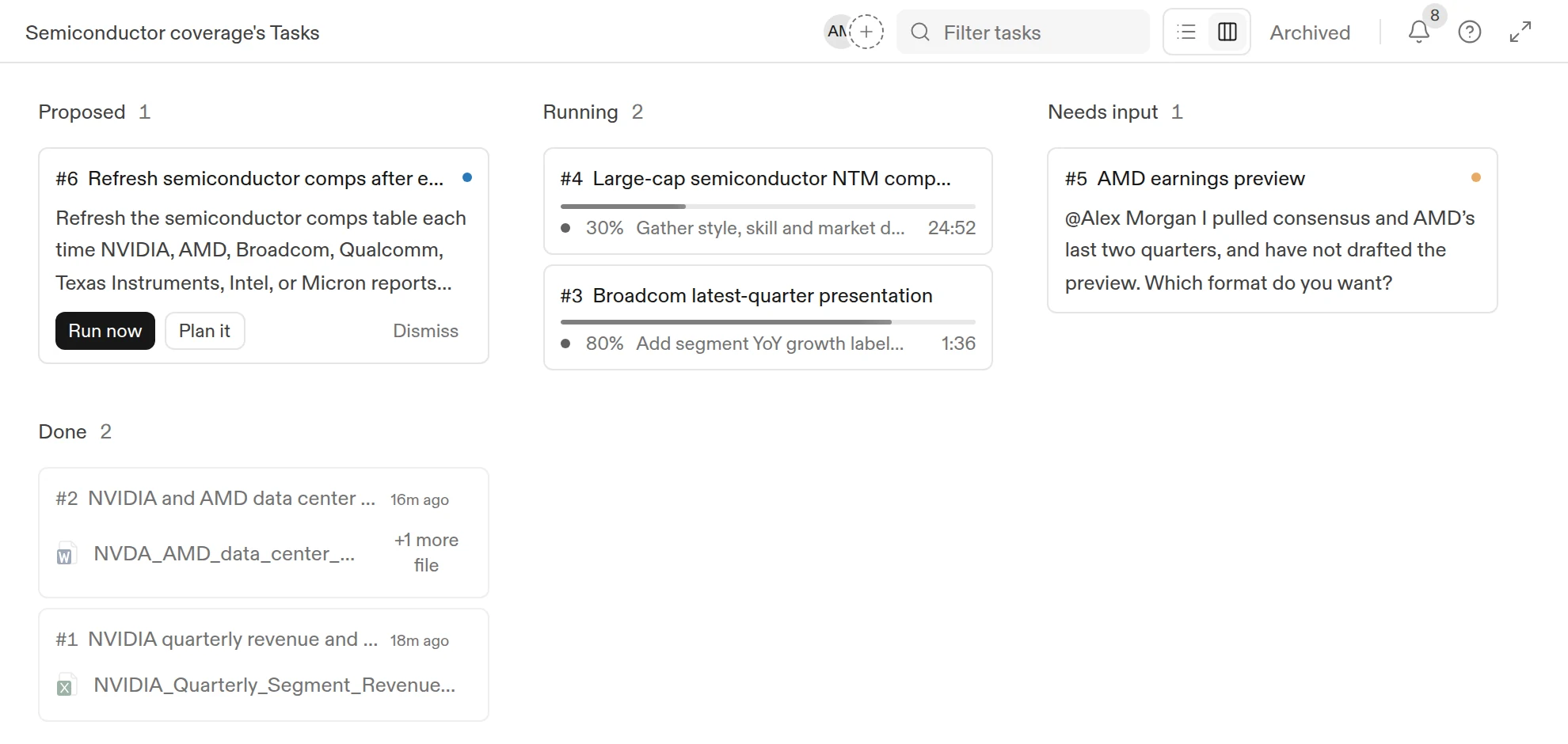Screen dimensions: 1568x744
Task: Expand the panel with the fullscreen arrows icon
Action: [x=1520, y=32]
